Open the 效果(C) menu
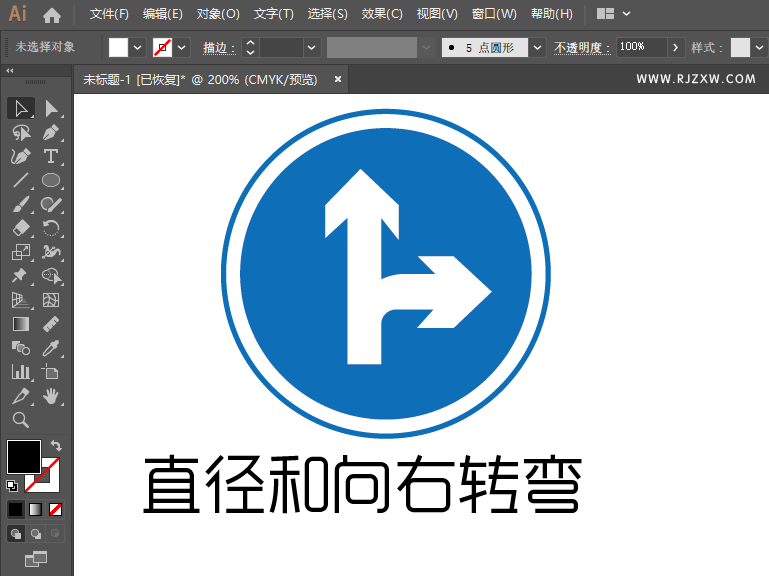Image resolution: width=769 pixels, height=576 pixels. (382, 14)
